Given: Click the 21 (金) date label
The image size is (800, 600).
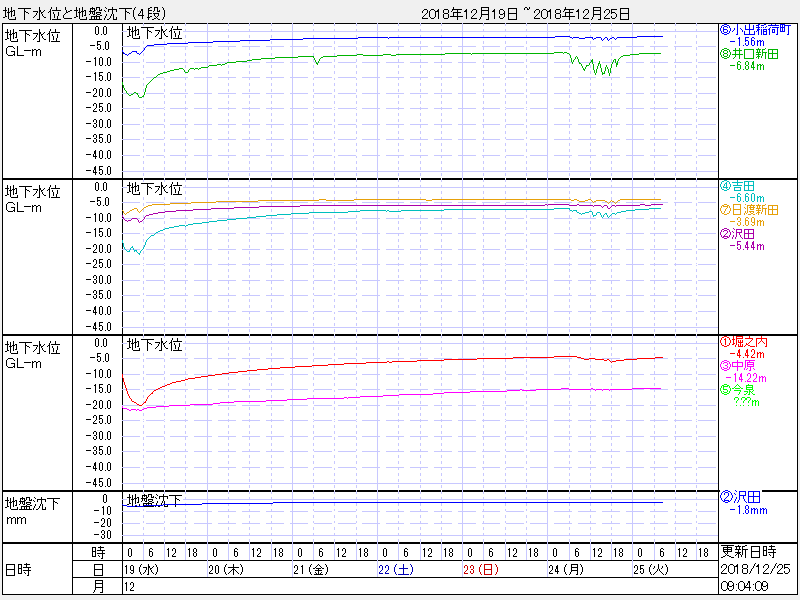Looking at the screenshot, I should click(310, 569).
